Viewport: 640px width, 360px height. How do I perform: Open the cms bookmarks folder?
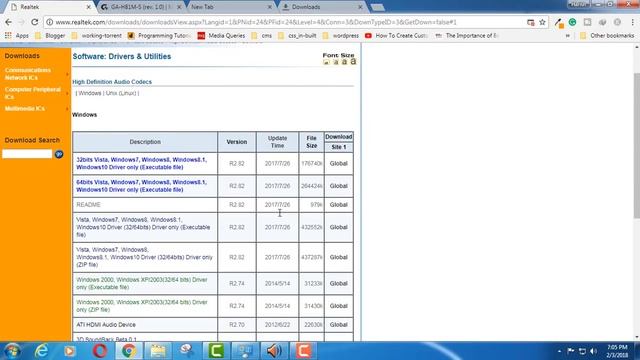point(262,36)
